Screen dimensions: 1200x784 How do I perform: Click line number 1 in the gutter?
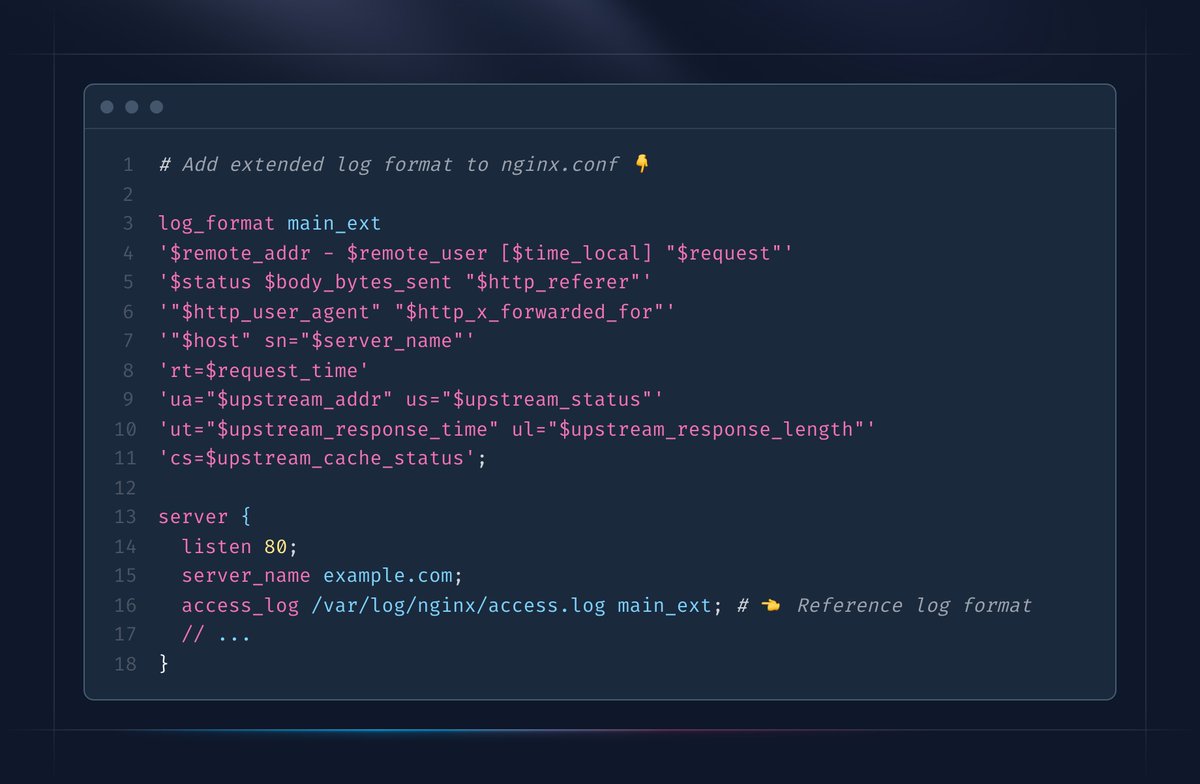pyautogui.click(x=128, y=164)
